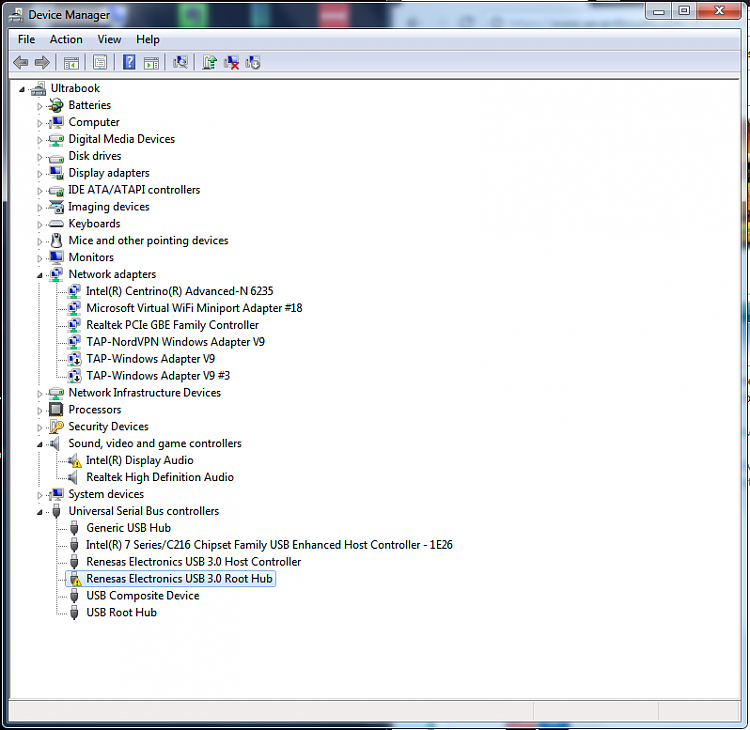Select Intel(R) 7 Series/C216 USB Enhanced Host Controller
Image resolution: width=750 pixels, height=730 pixels.
(x=269, y=545)
